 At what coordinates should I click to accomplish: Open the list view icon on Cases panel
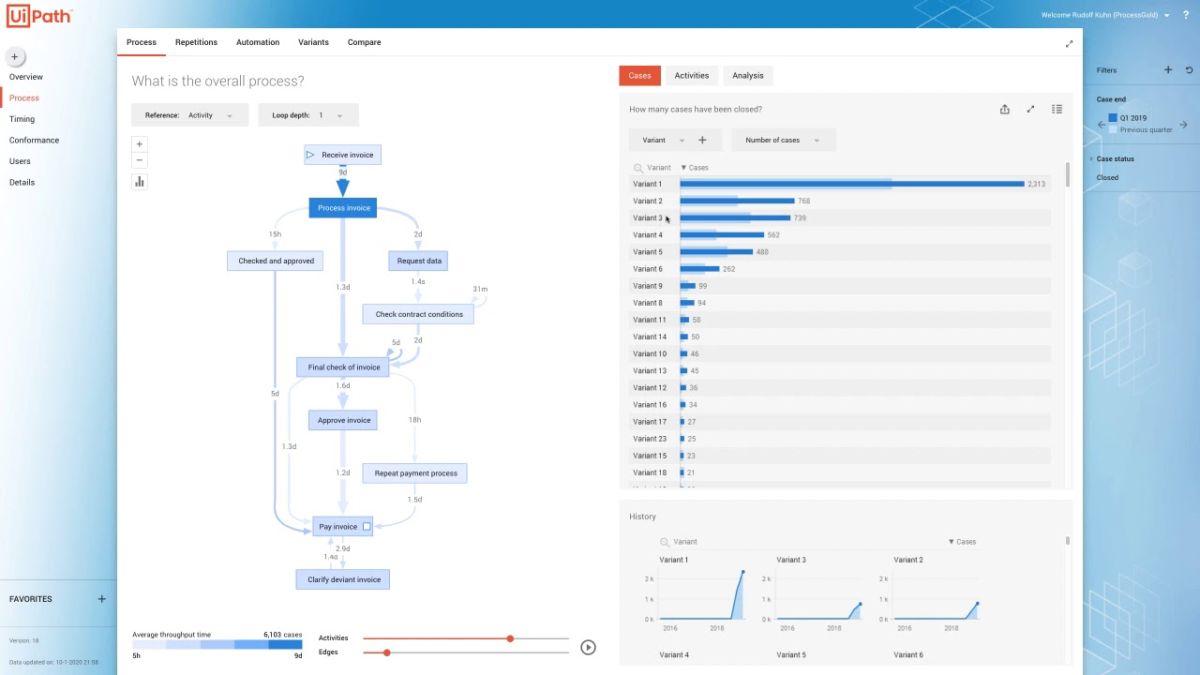(x=1057, y=109)
